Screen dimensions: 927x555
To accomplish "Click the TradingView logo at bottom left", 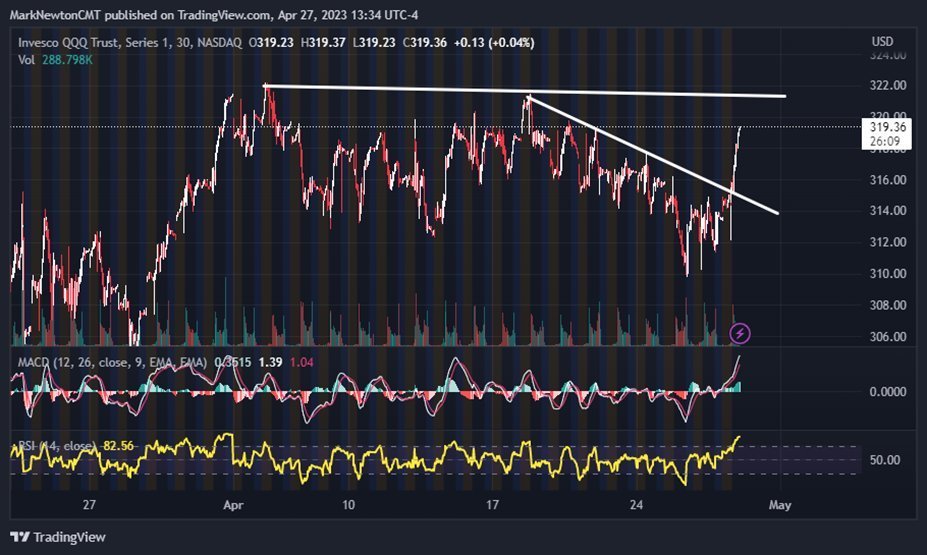I will 58,537.
